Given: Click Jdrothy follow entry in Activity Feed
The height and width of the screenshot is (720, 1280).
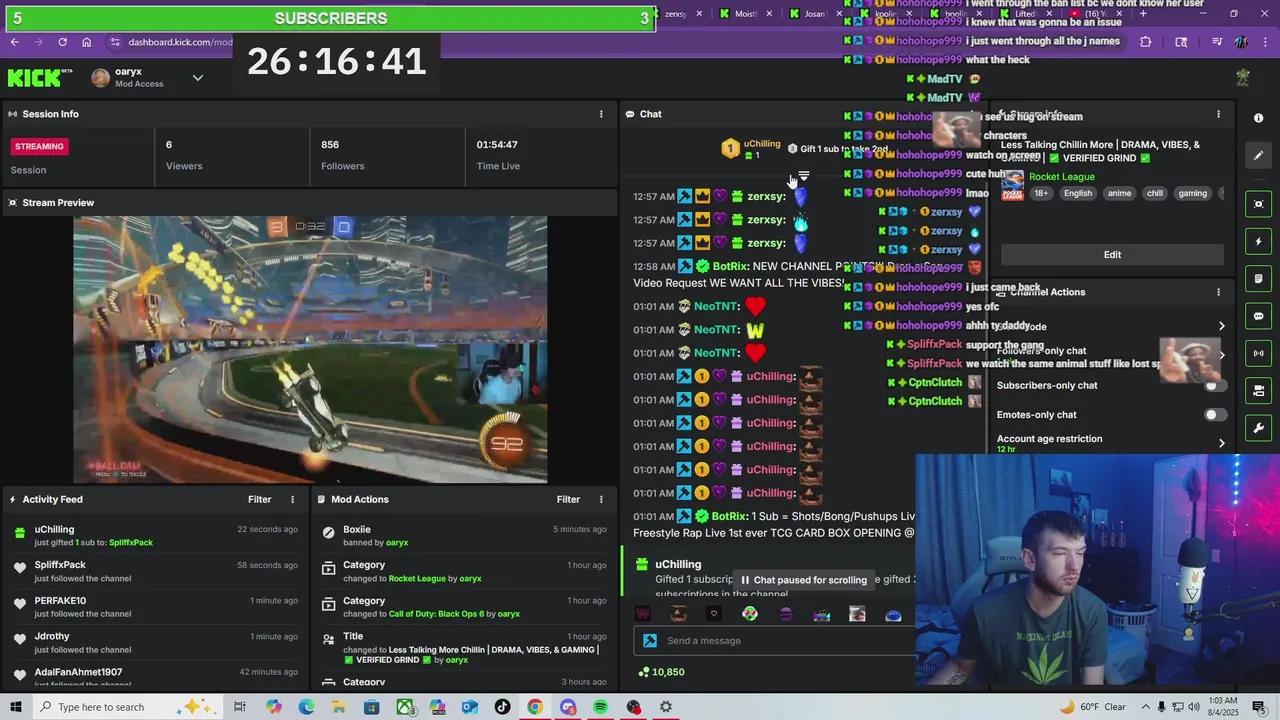Looking at the screenshot, I should (x=156, y=643).
